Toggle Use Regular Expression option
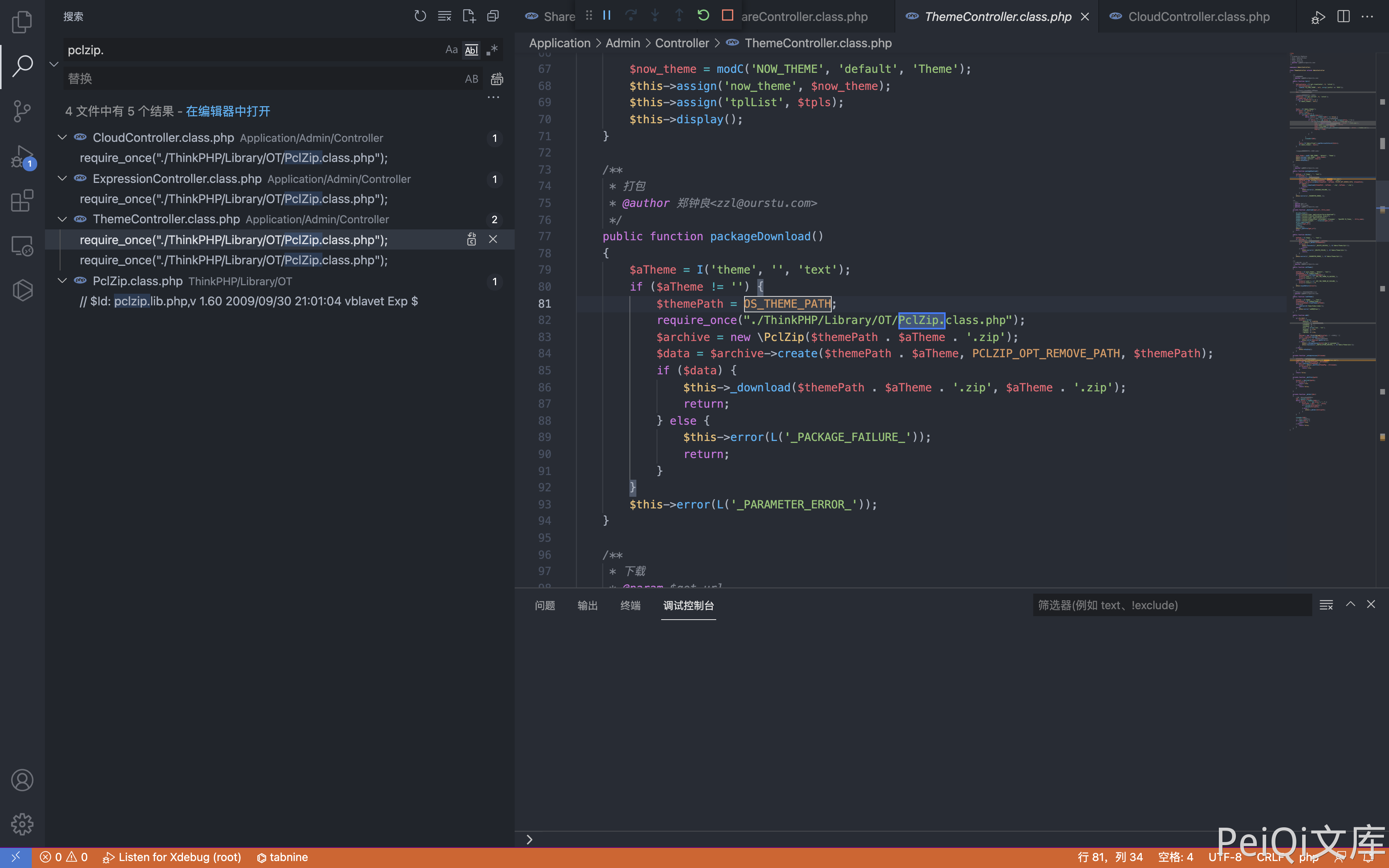This screenshot has height=868, width=1389. click(492, 50)
